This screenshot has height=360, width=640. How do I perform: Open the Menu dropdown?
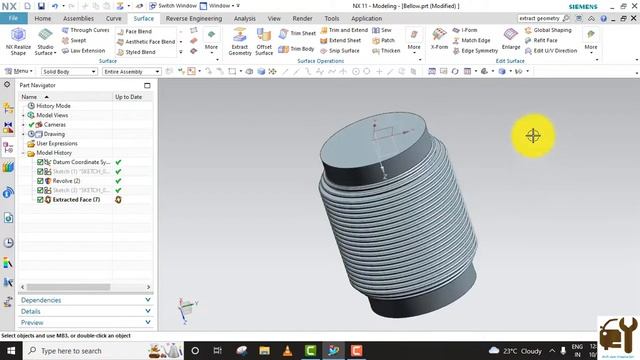coord(18,71)
